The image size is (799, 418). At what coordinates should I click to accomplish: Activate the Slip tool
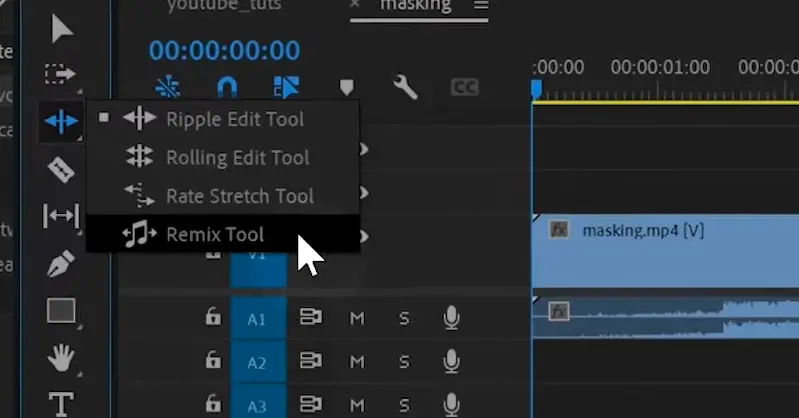point(62,216)
